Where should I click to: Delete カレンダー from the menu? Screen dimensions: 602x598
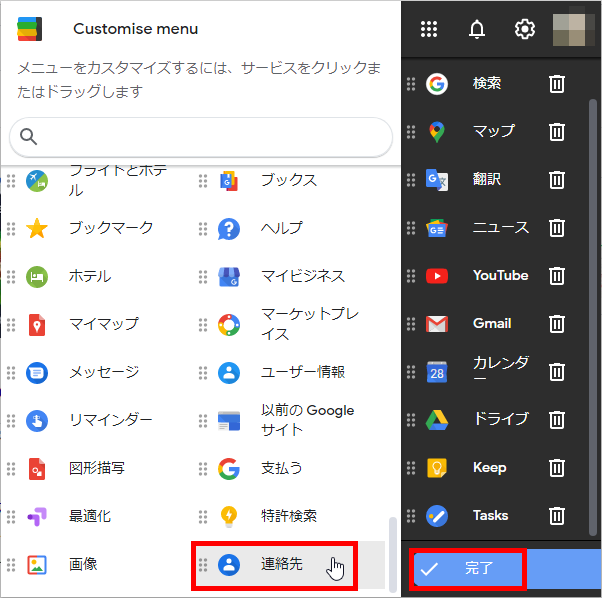tap(557, 372)
